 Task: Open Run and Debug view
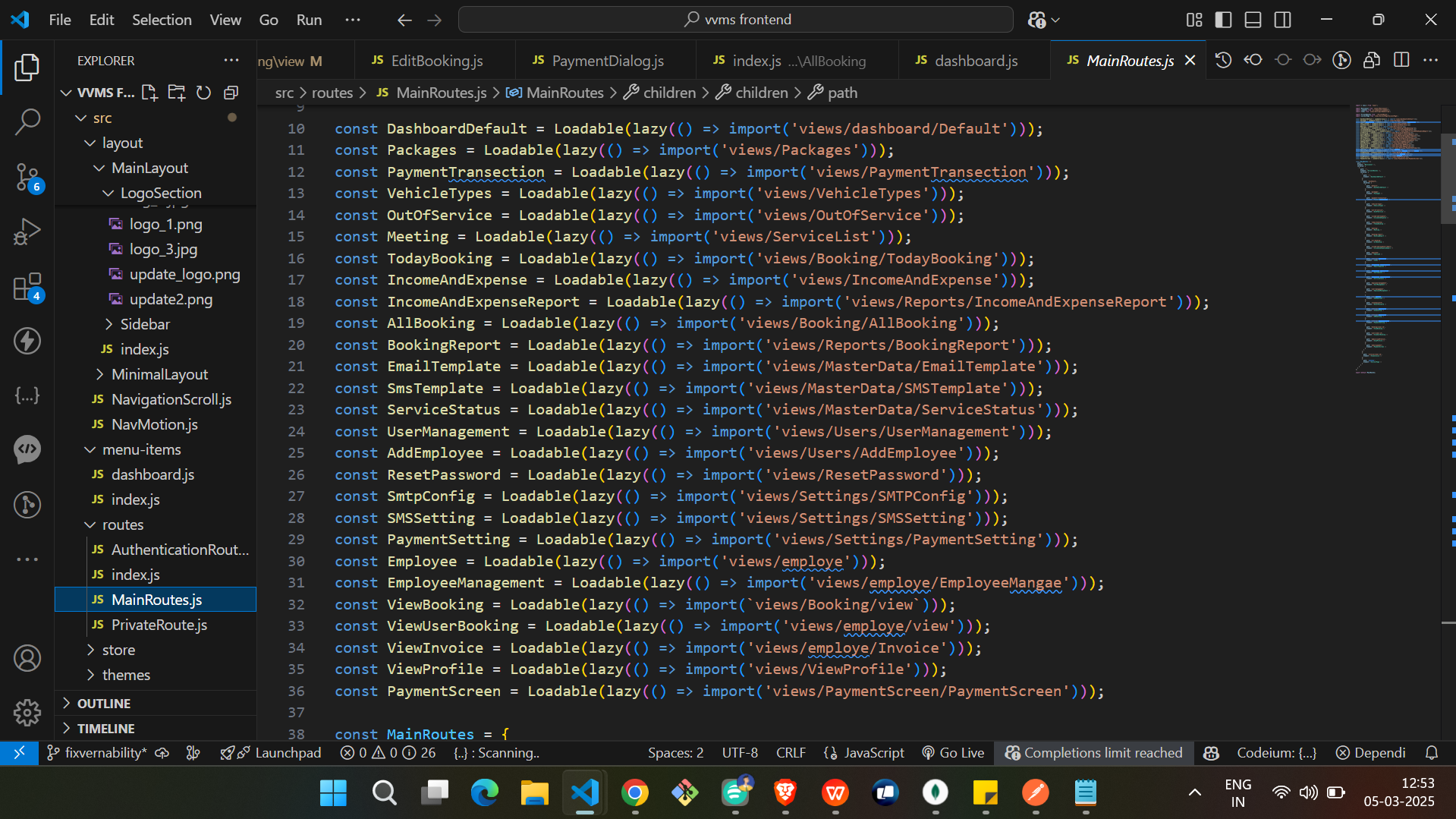tap(27, 232)
